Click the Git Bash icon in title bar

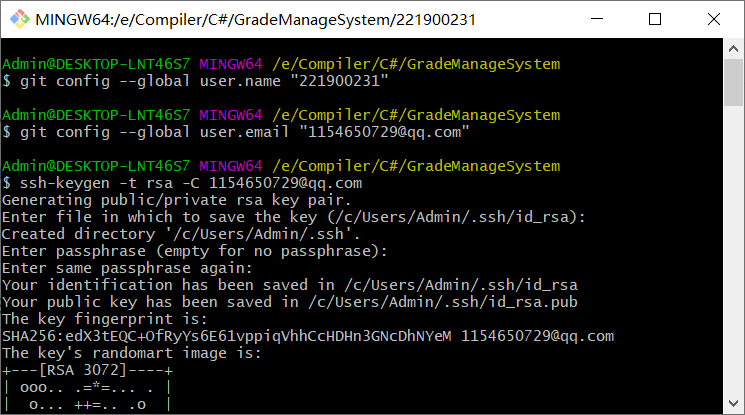tap(19, 19)
